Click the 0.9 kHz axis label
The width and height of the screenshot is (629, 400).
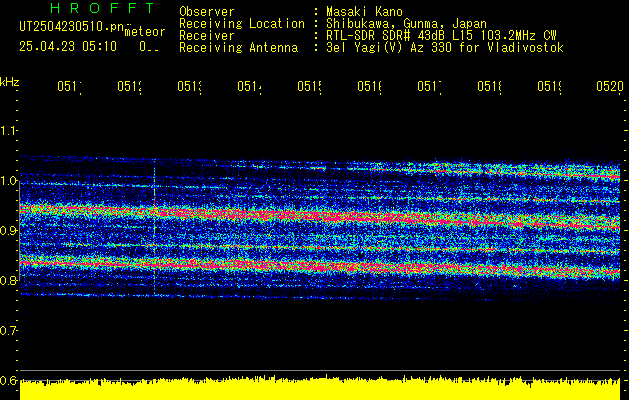[8, 231]
